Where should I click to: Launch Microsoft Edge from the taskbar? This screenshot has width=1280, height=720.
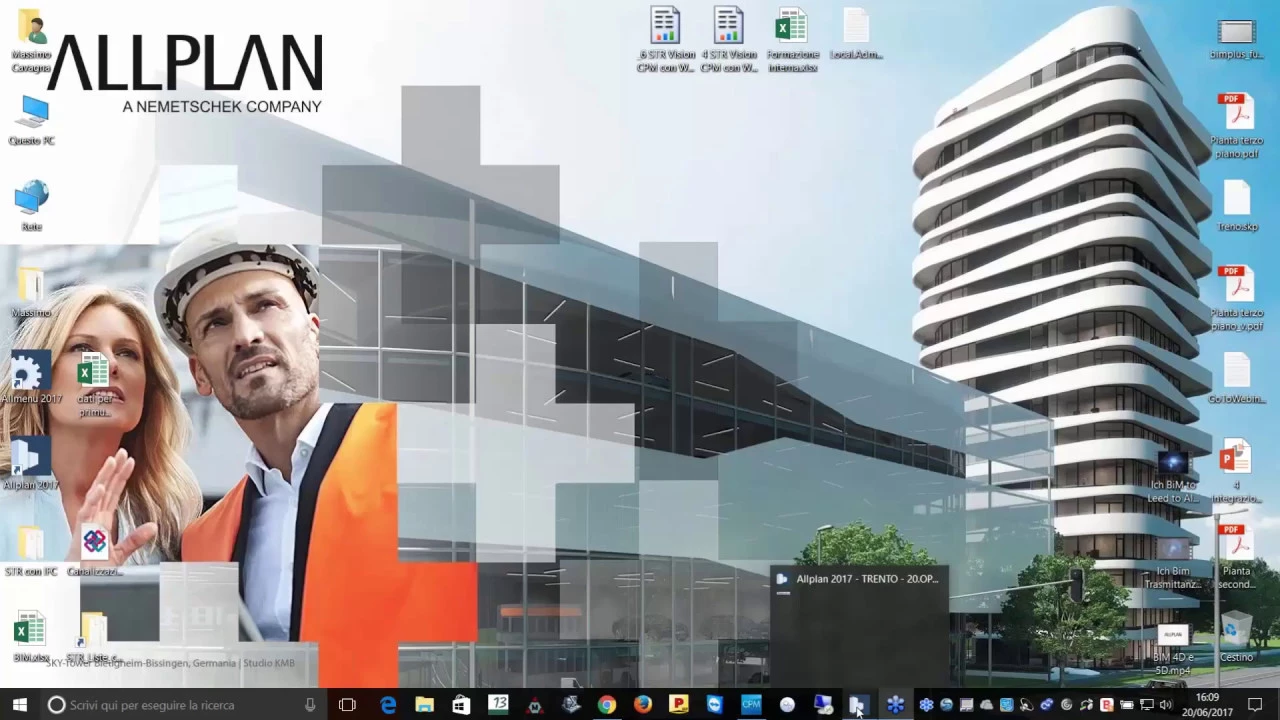point(388,705)
